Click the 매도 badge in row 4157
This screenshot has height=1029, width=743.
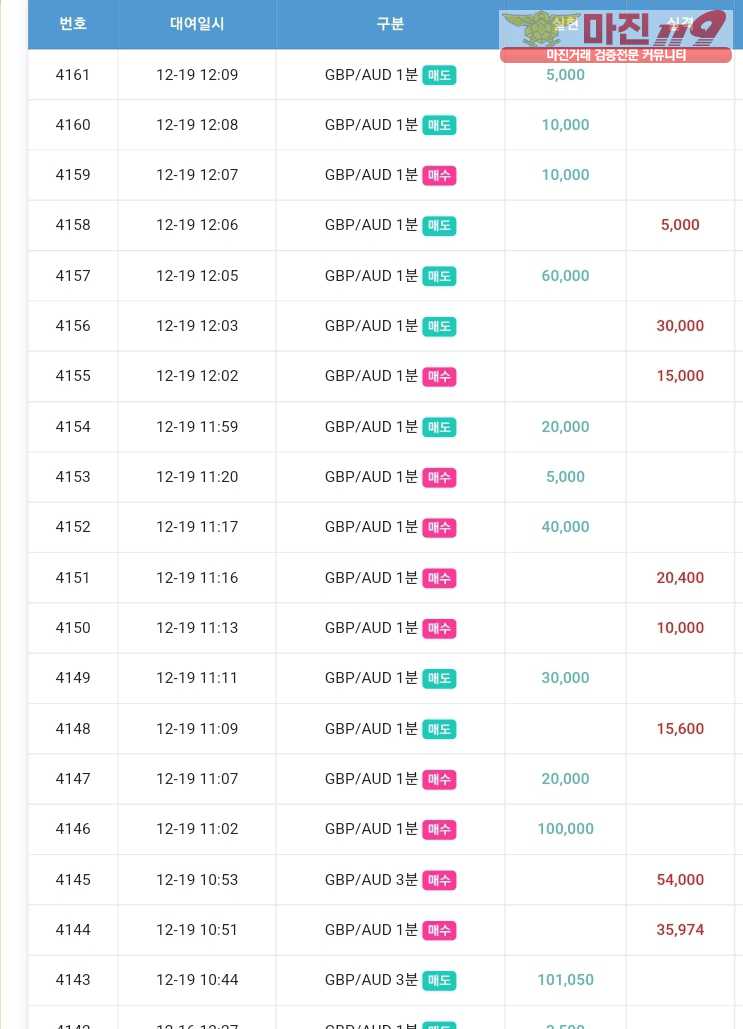pos(439,276)
